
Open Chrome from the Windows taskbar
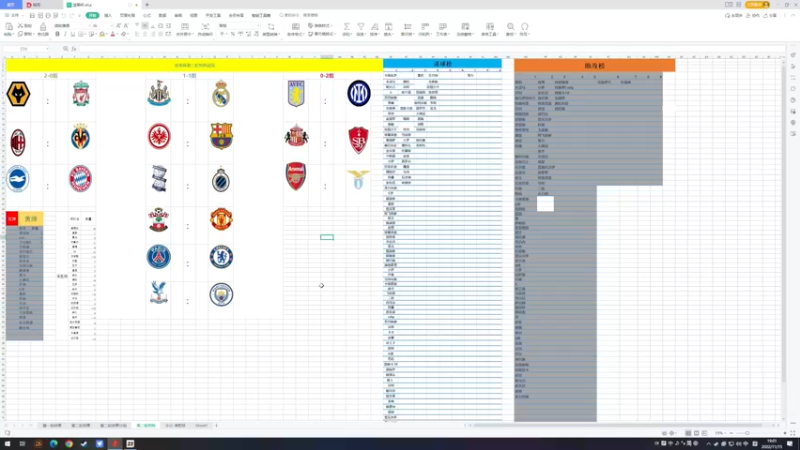tap(69, 444)
